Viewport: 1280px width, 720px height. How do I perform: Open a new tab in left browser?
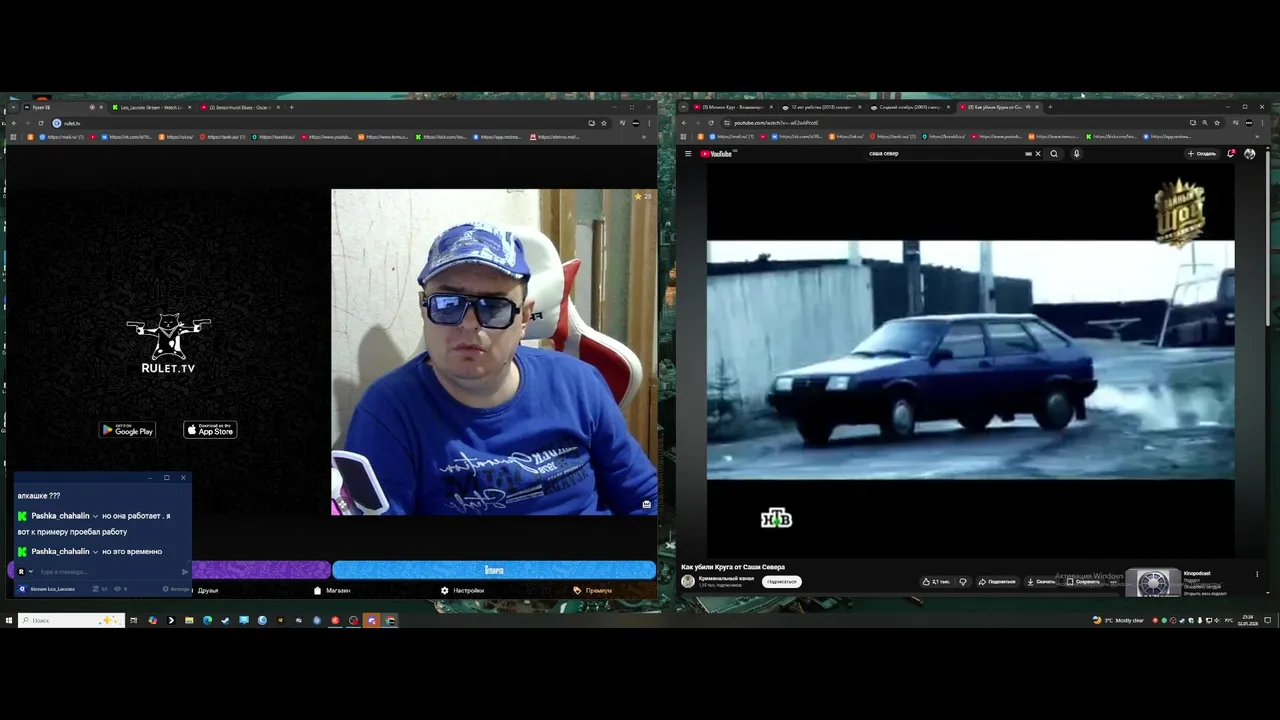coord(291,107)
